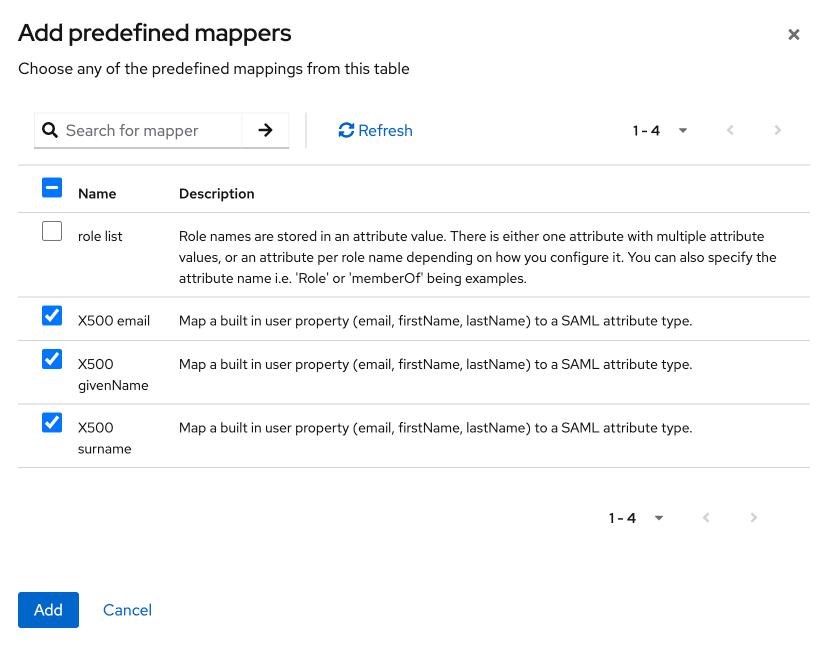
Task: Click the Cancel link
Action: (x=127, y=610)
